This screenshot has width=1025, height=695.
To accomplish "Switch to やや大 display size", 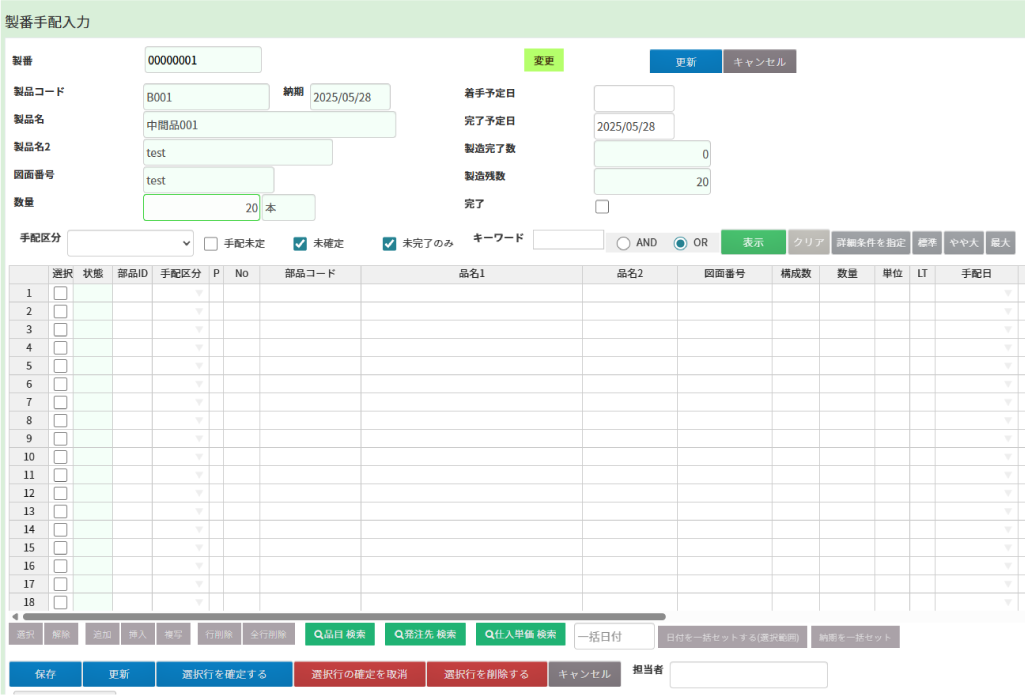I will (963, 242).
